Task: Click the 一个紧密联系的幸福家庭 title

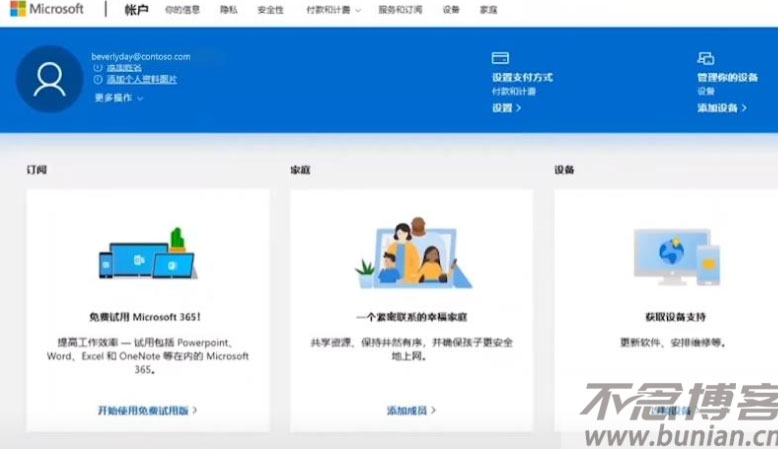Action: coord(411,317)
